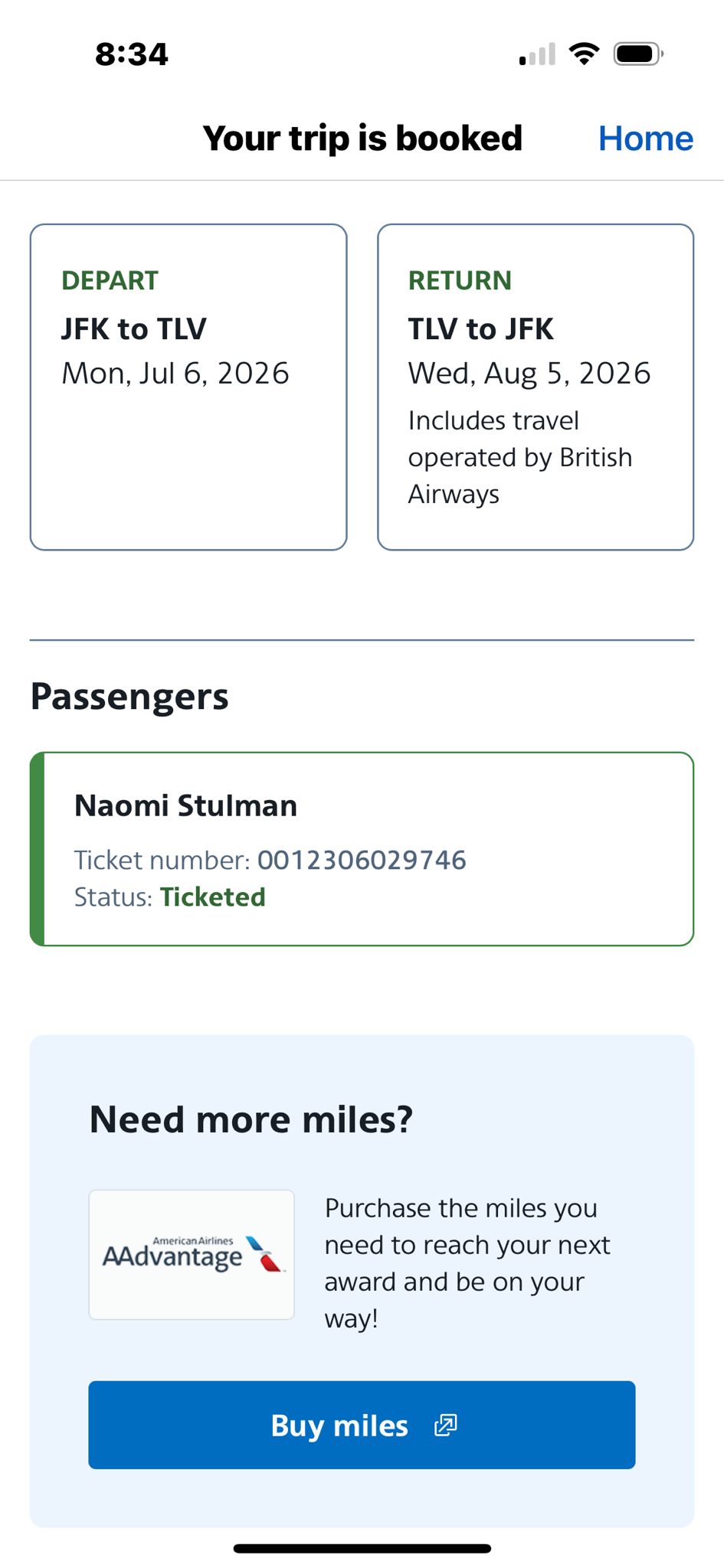Image resolution: width=724 pixels, height=1568 pixels.
Task: Tap the 'Your trip is booked' title
Action: 362,139
